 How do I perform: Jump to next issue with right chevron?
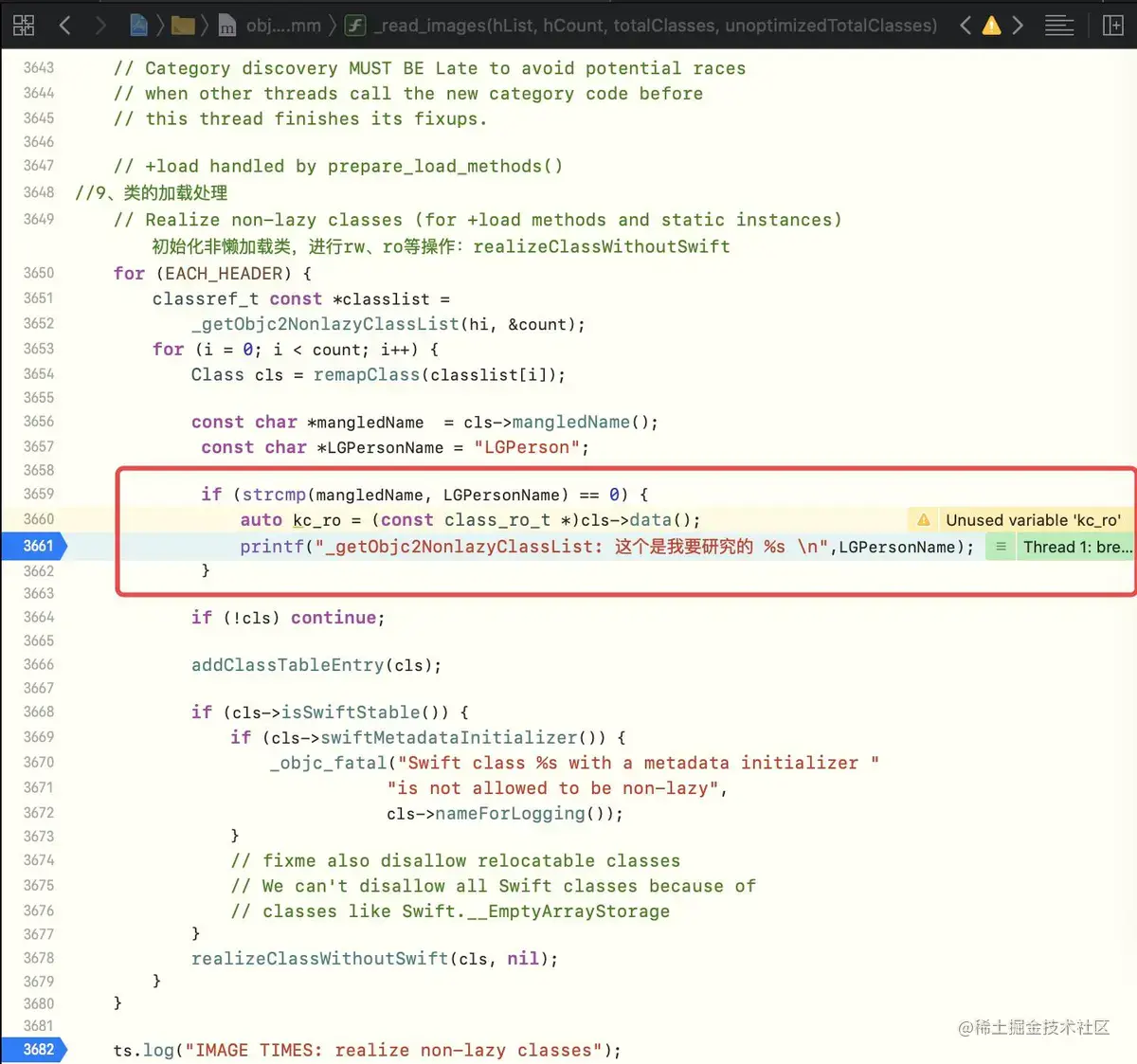[x=1018, y=25]
